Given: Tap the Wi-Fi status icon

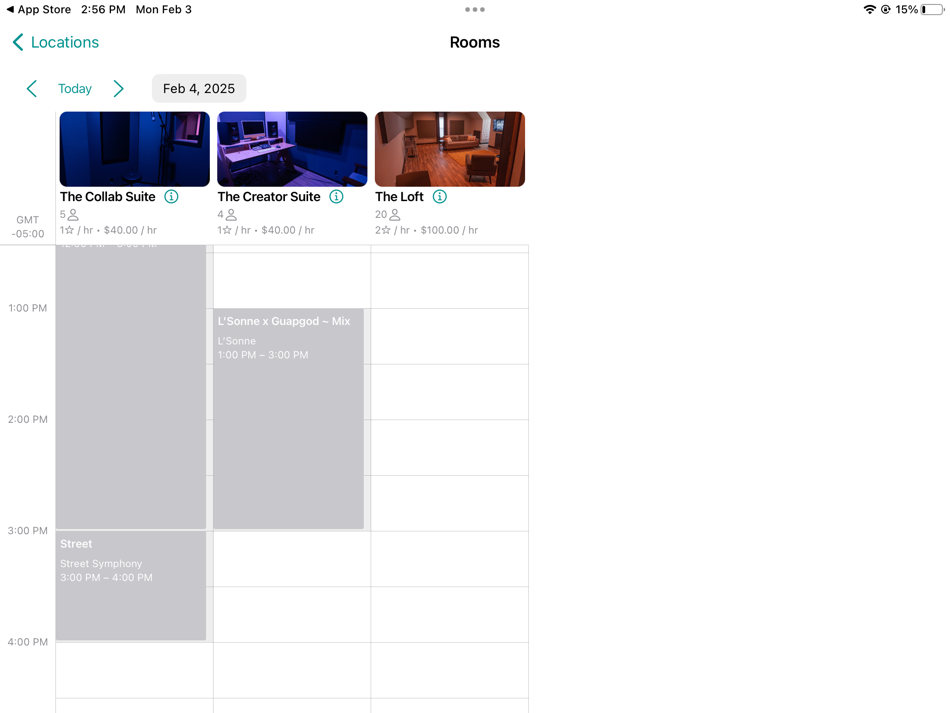Looking at the screenshot, I should point(869,10).
